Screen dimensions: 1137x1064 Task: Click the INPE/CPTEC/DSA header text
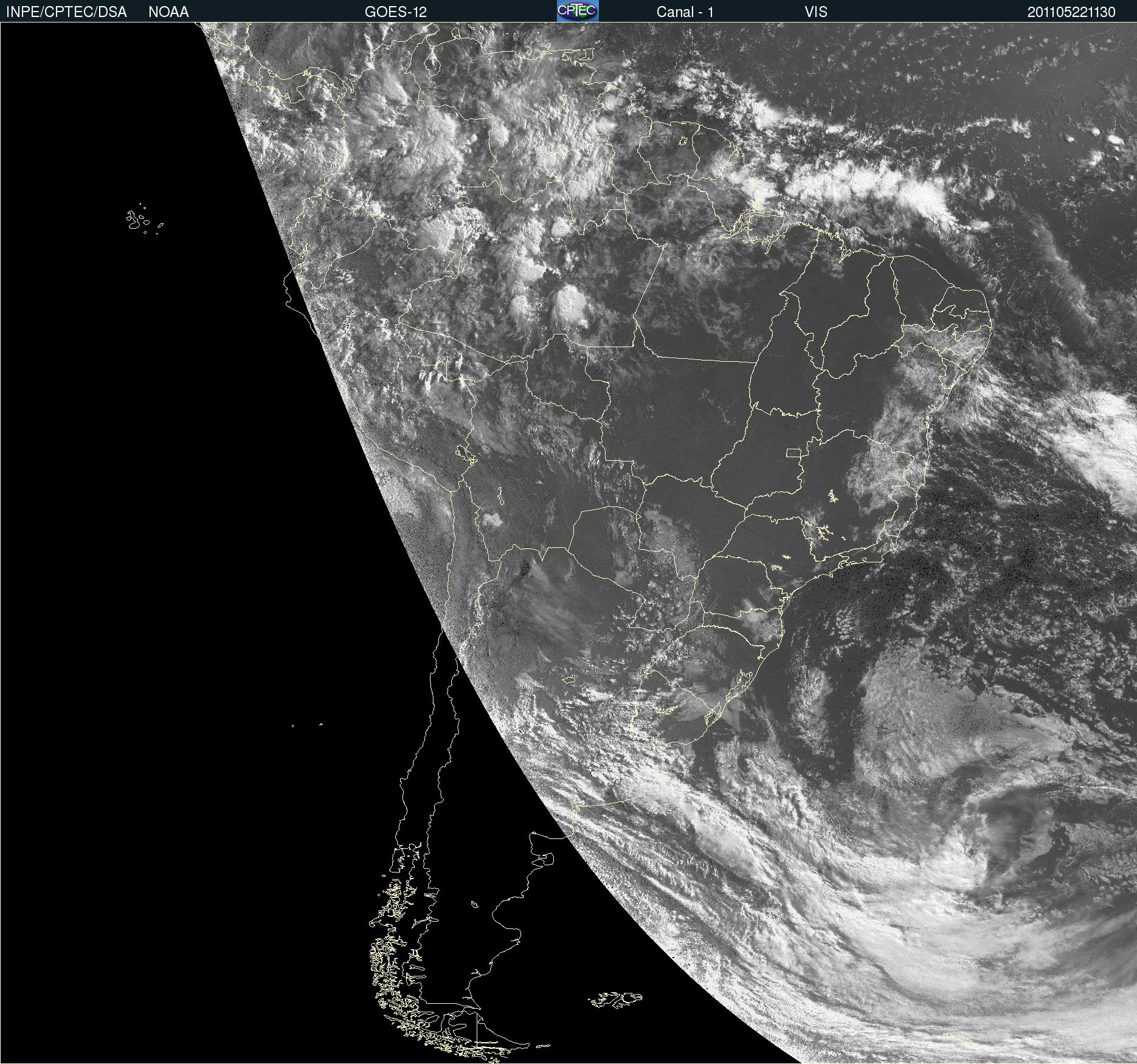[66, 12]
